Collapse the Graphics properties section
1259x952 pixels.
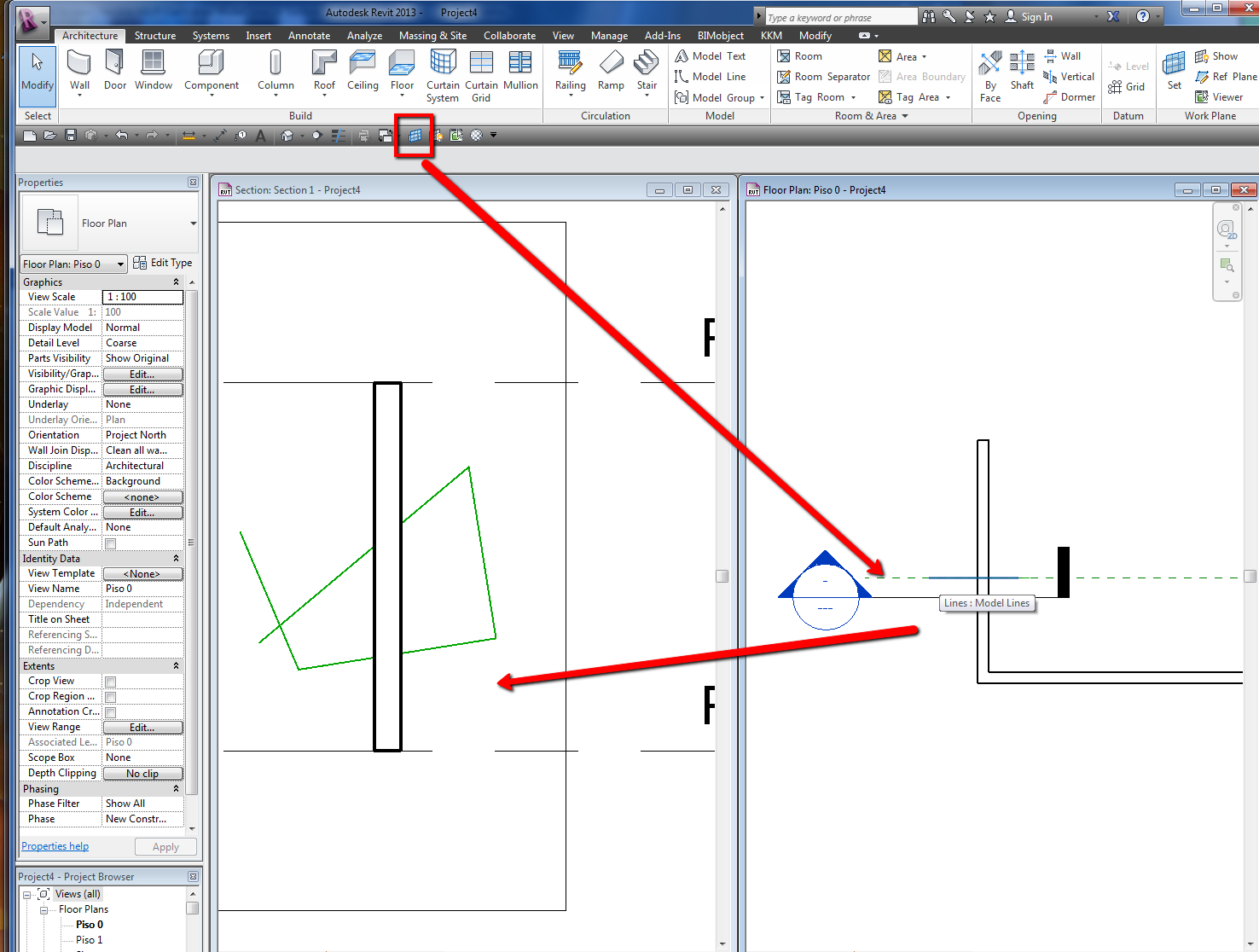click(177, 282)
